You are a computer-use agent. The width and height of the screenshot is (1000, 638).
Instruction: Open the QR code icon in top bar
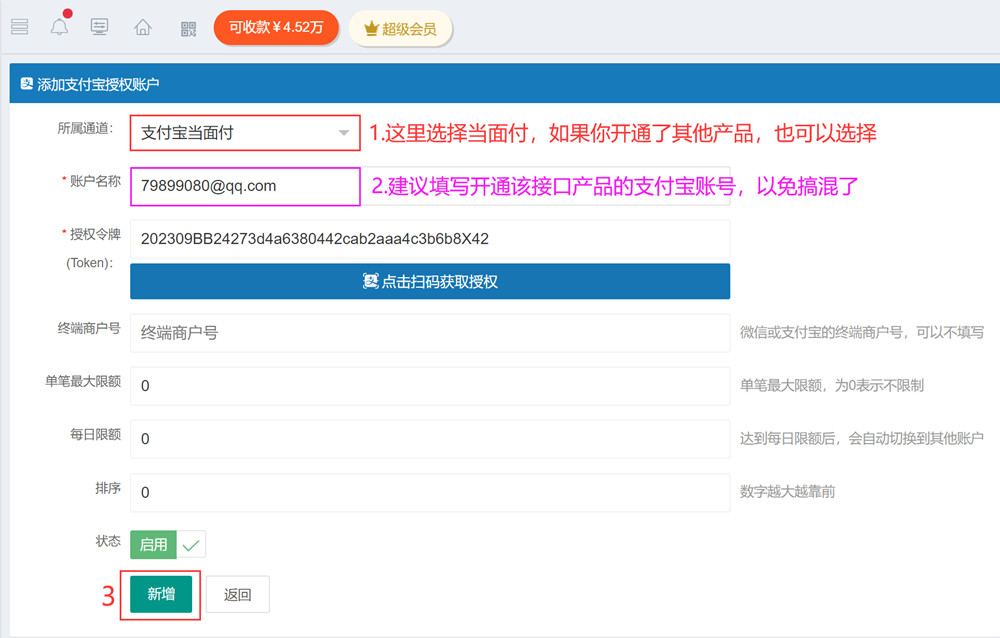(x=188, y=28)
